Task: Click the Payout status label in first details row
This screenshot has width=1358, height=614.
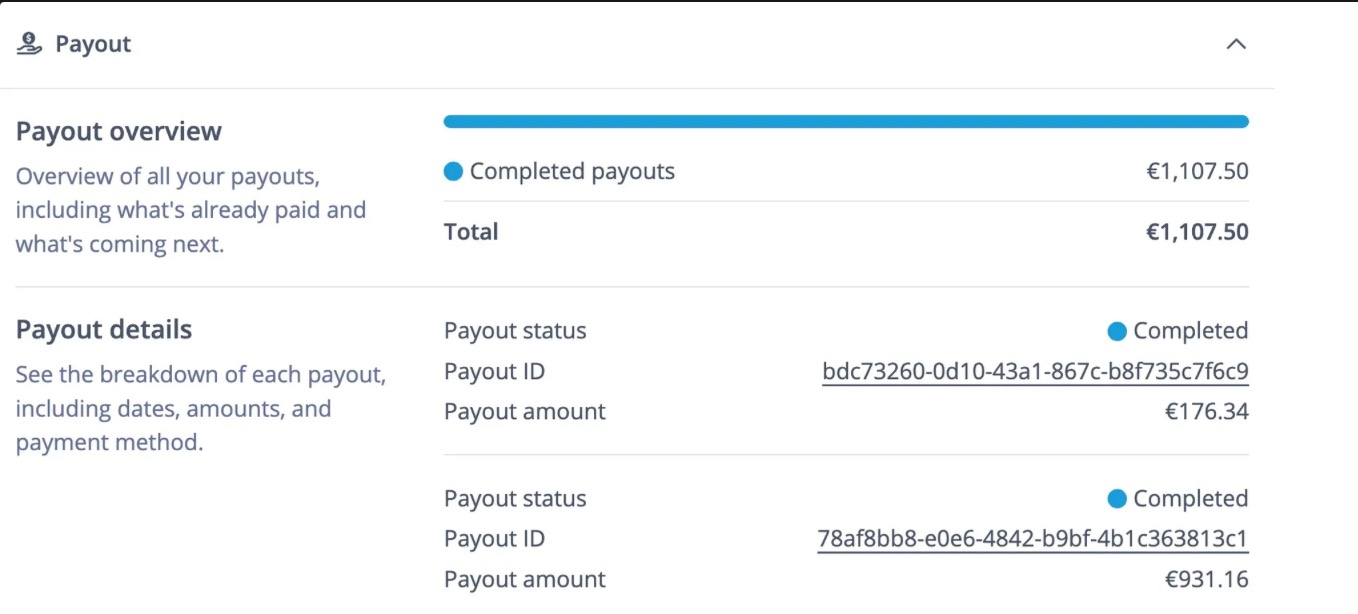Action: point(515,330)
